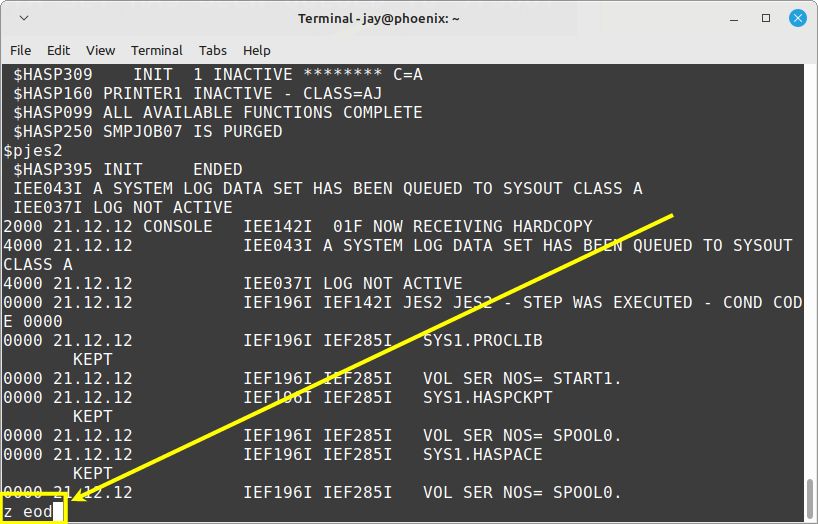Click the 'IEE142I 01F NOW RECEIVING HARDCOPY' message
This screenshot has height=524, width=818.
pyautogui.click(x=418, y=227)
